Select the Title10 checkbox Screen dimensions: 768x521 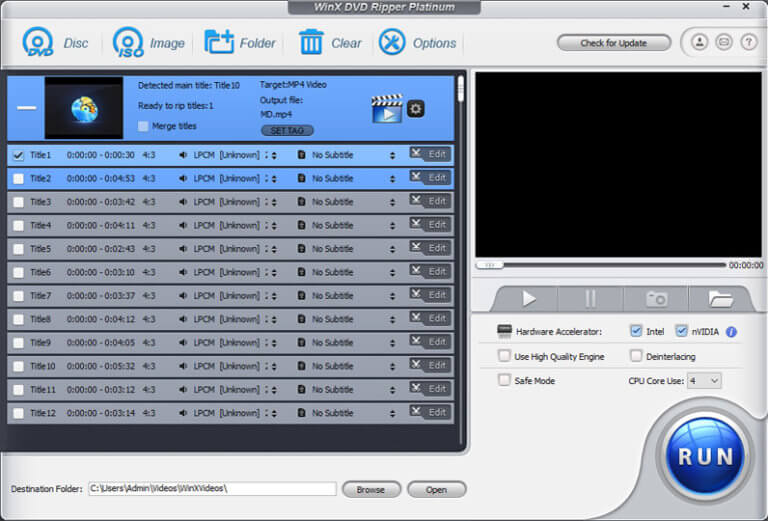(x=18, y=366)
